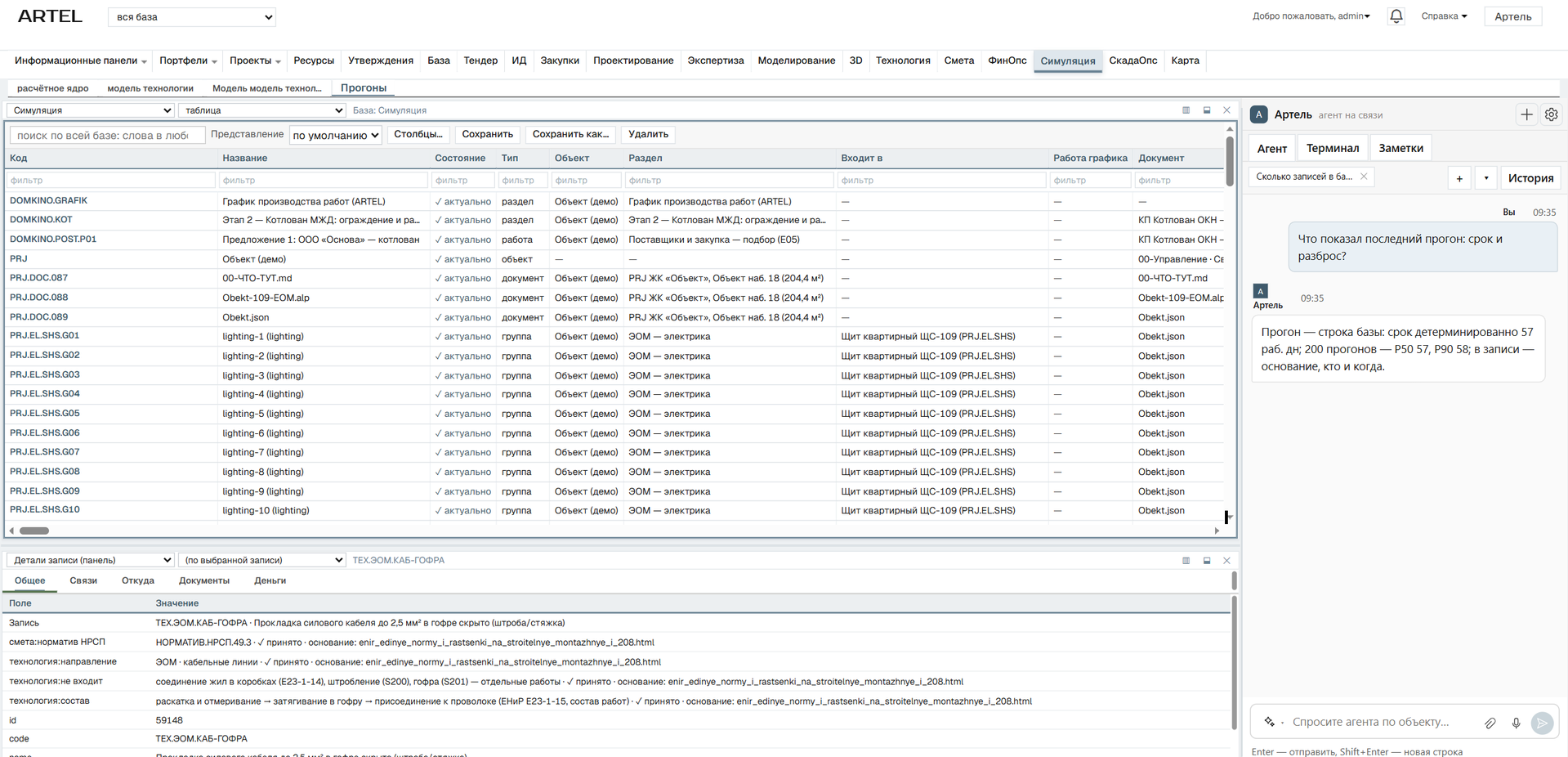Screen dimensions: 1568x757
Task: Click the Удалить button
Action: tap(648, 134)
